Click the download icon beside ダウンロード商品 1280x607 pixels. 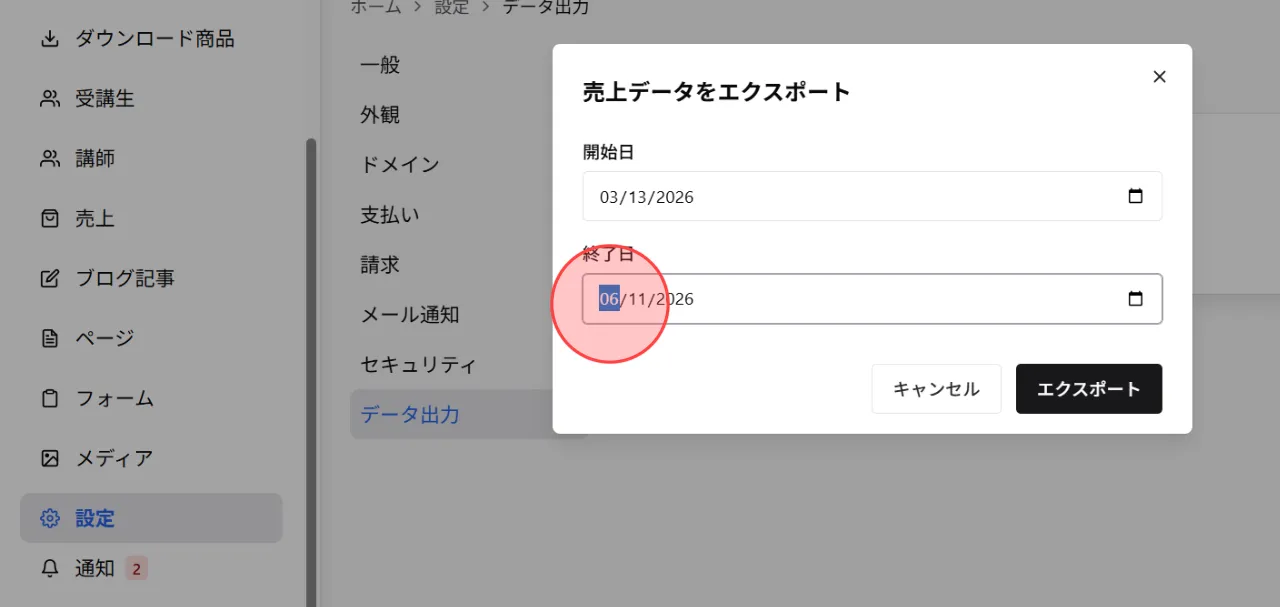click(x=50, y=39)
